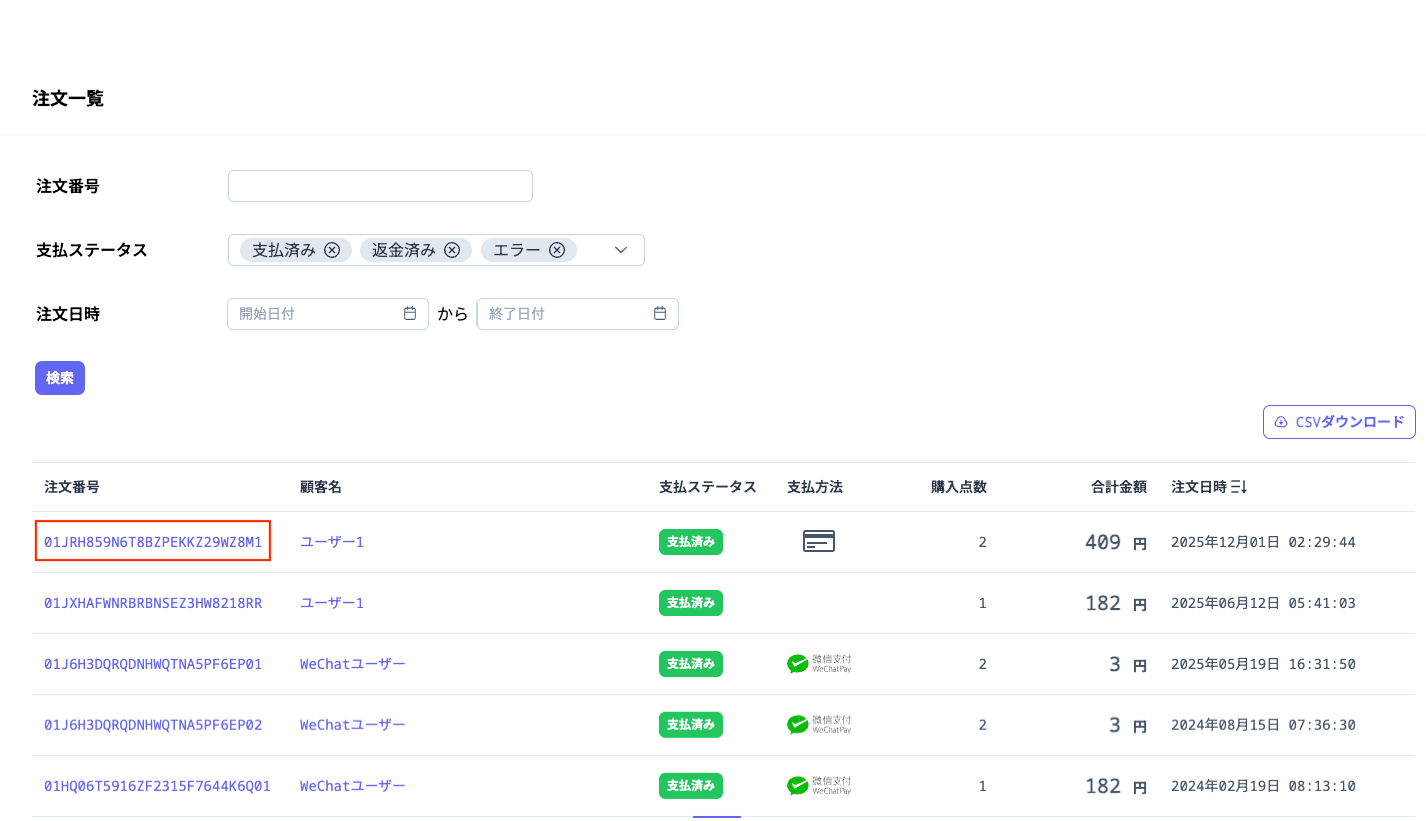Open order 01J6H3DQRQDNHWQTNA5PF6EP02
1426x821 pixels.
click(x=153, y=725)
